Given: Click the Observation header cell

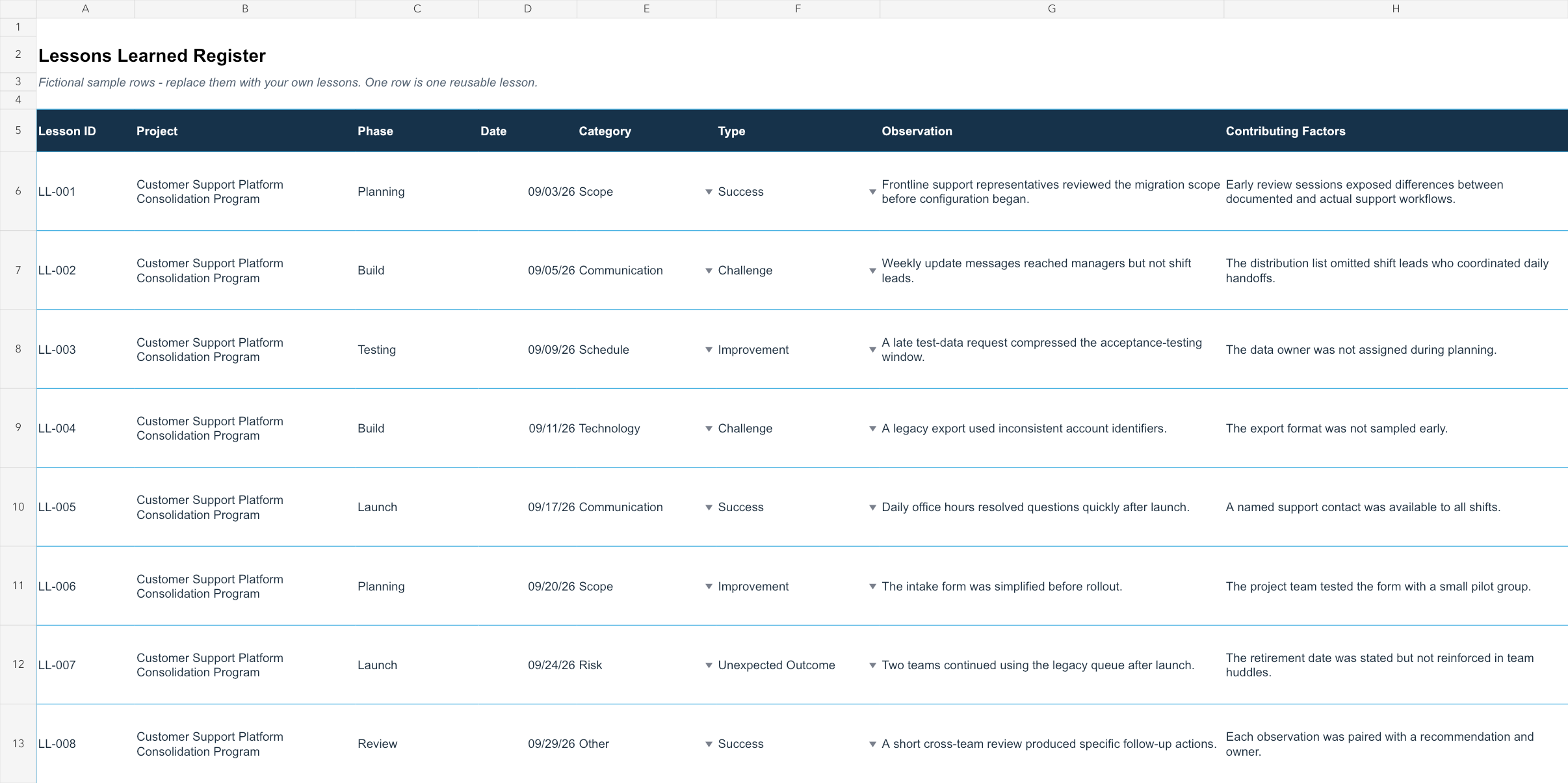Looking at the screenshot, I should point(1051,131).
